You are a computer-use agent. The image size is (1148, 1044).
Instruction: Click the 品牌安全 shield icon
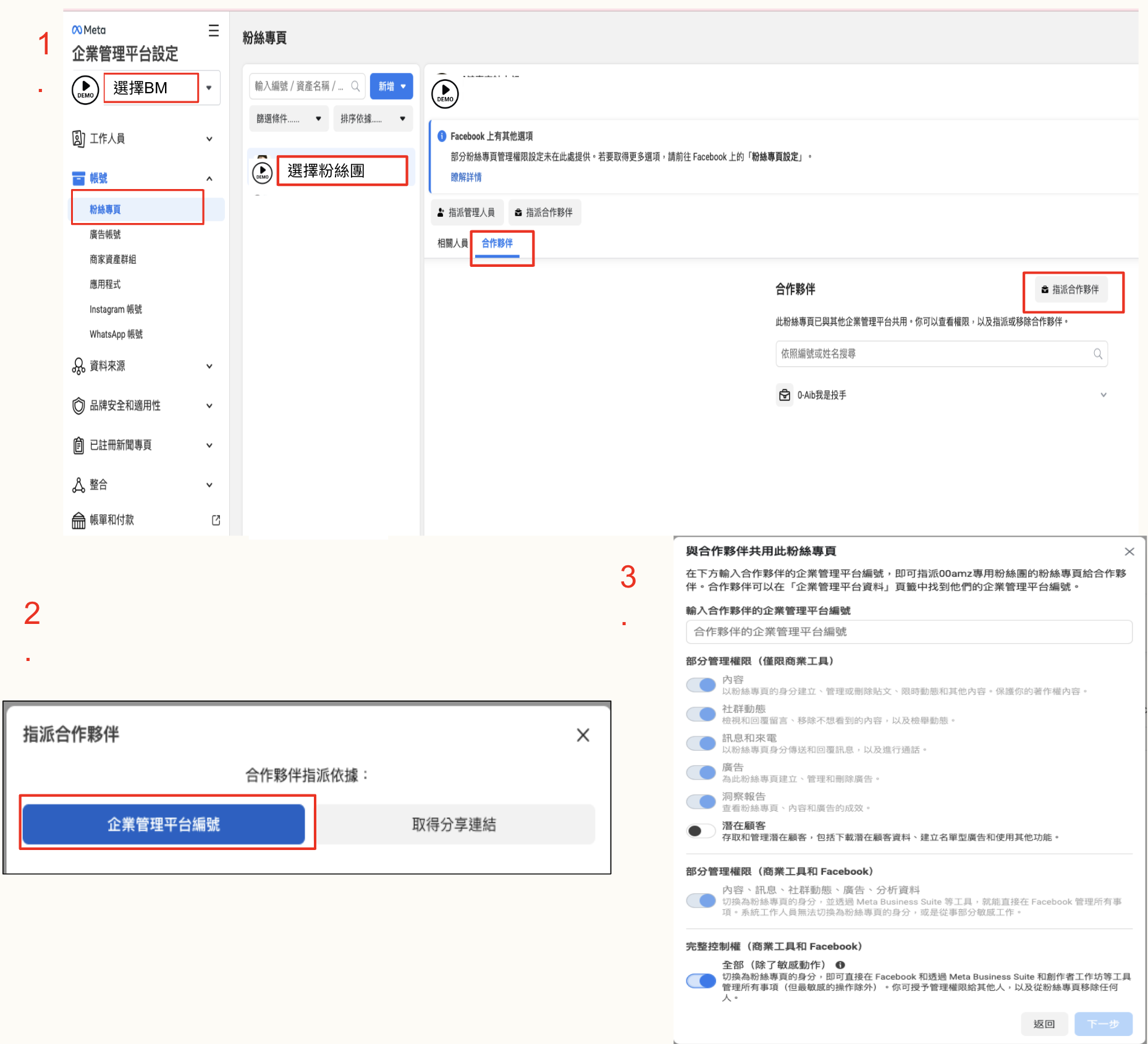point(78,406)
